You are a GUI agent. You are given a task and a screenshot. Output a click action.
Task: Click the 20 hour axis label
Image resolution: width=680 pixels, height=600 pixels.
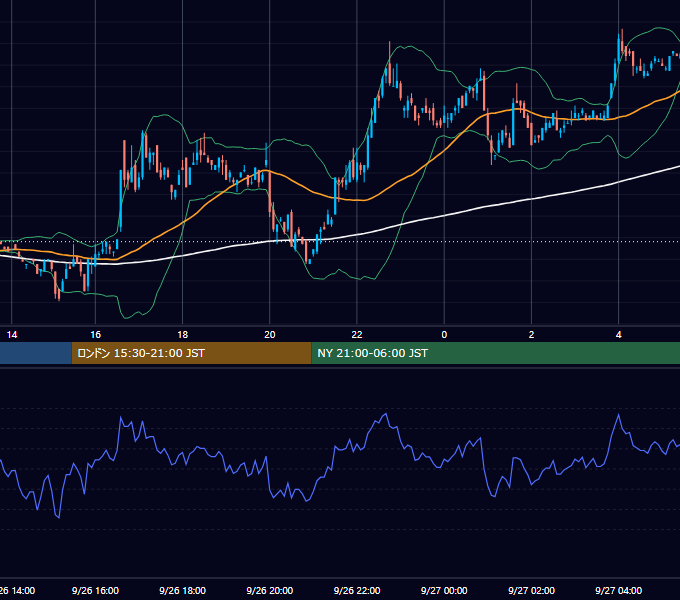pyautogui.click(x=270, y=335)
